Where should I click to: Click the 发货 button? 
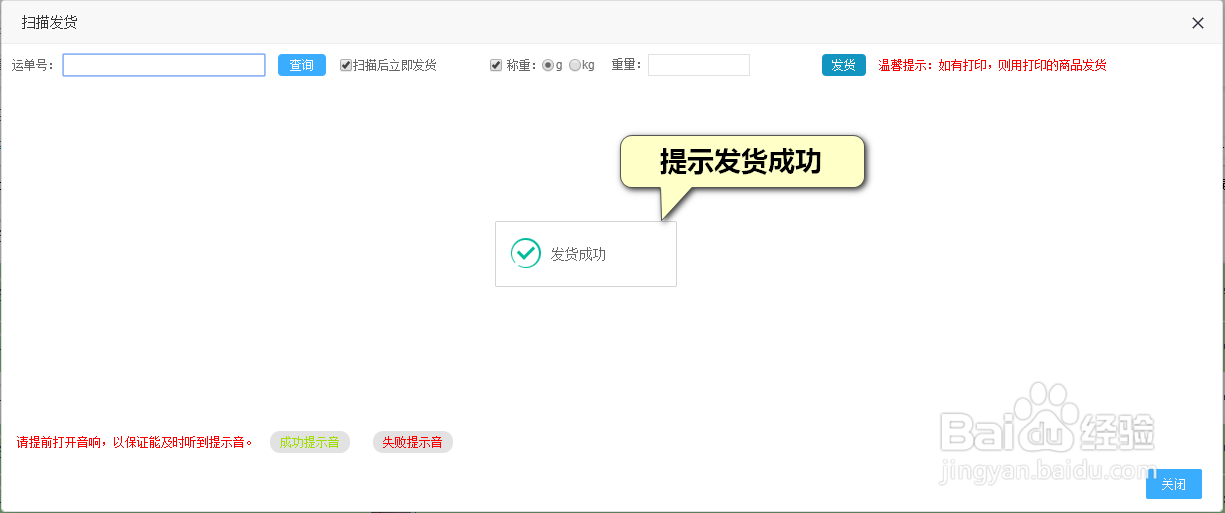coord(844,65)
